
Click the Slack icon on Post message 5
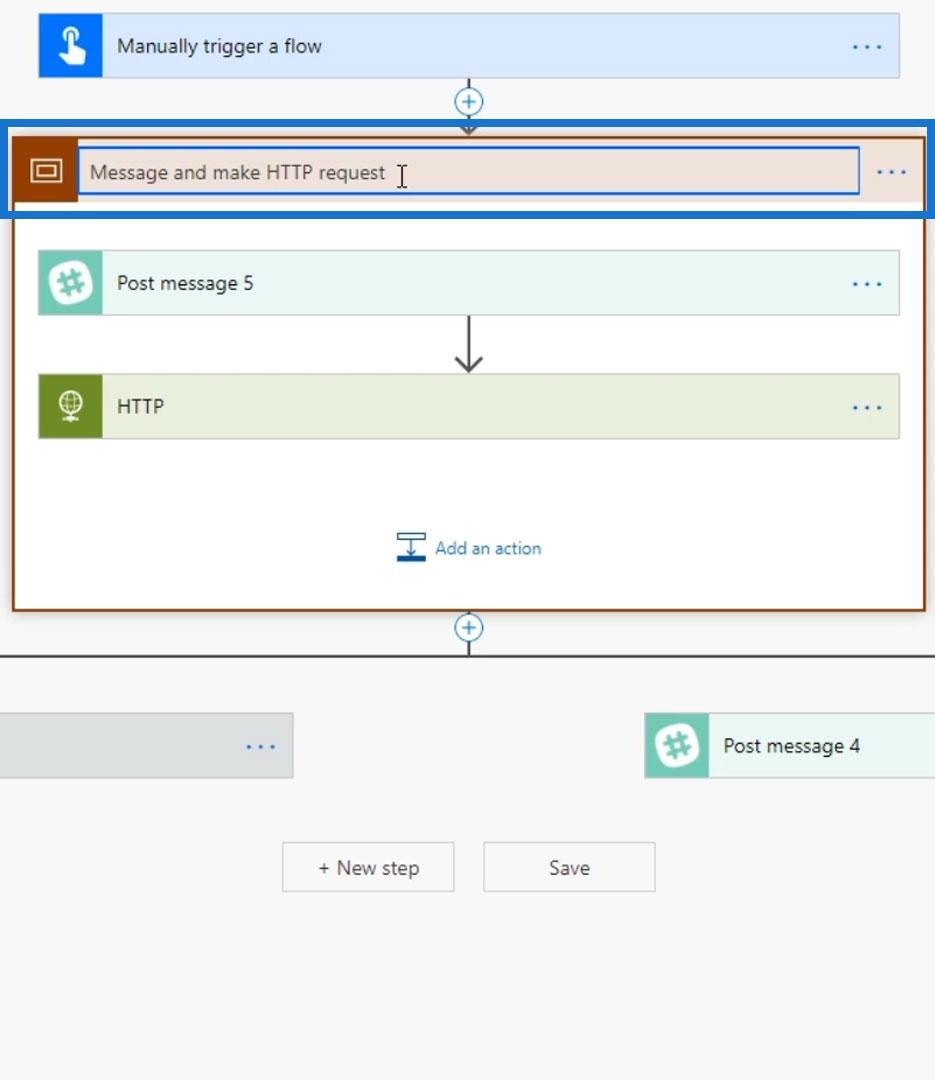[x=71, y=283]
